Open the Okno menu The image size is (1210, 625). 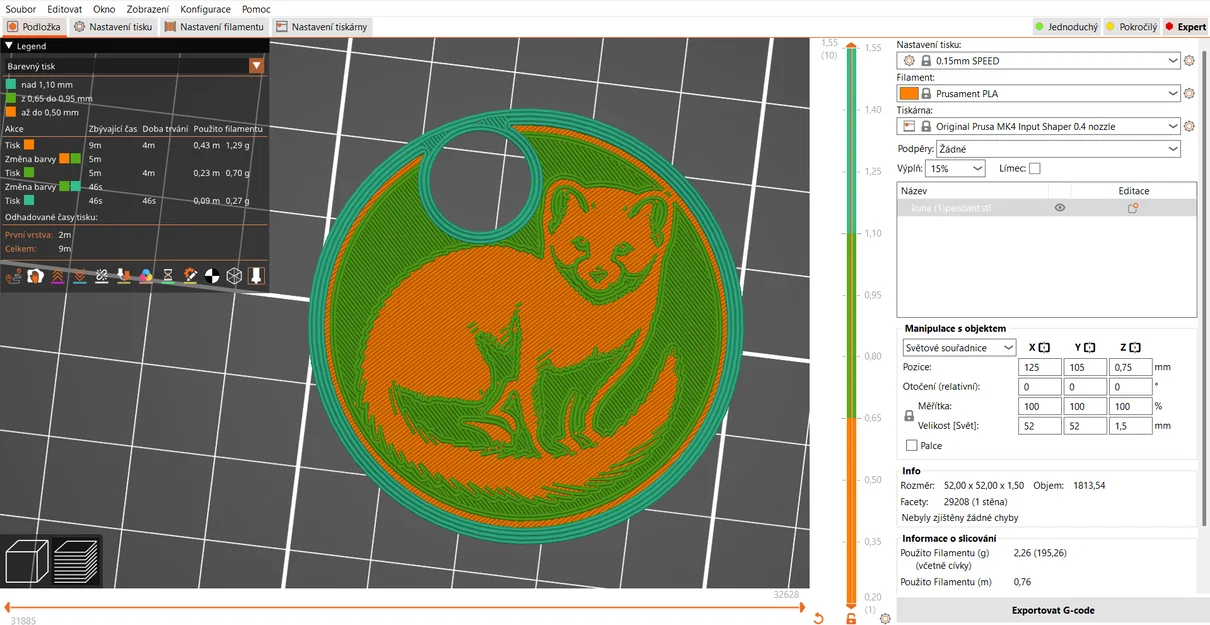click(x=104, y=9)
